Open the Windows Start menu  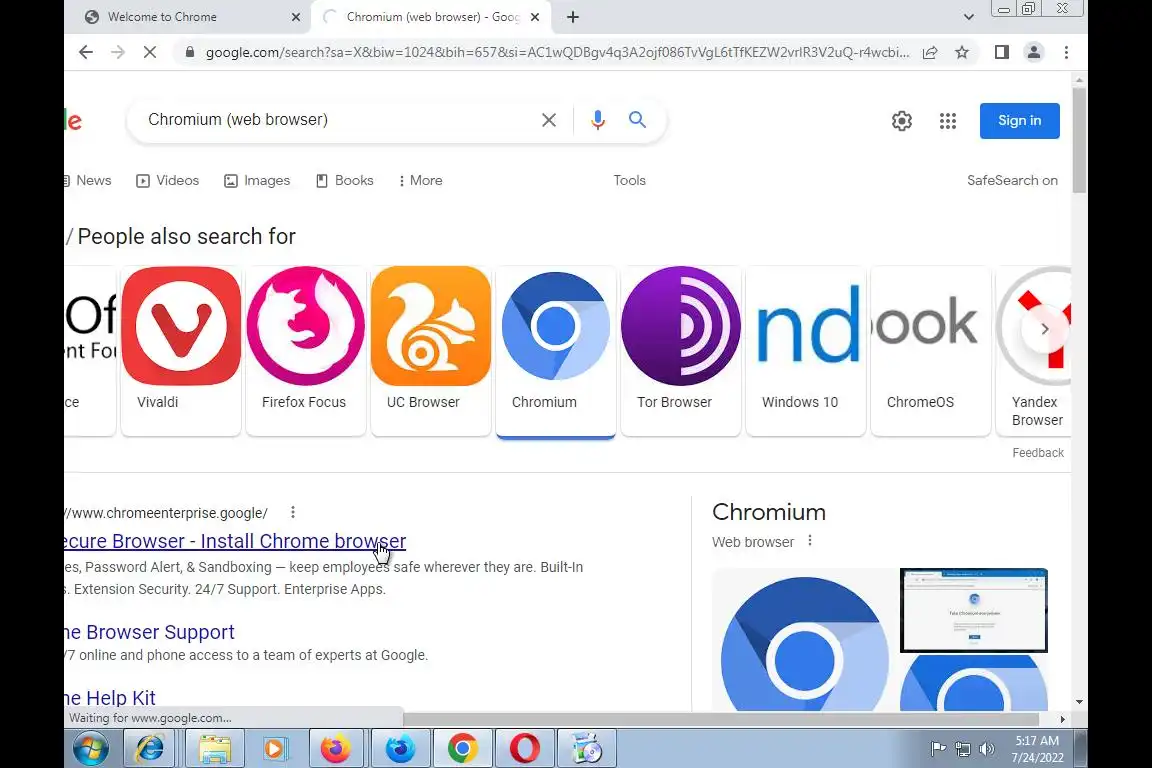pyautogui.click(x=91, y=749)
